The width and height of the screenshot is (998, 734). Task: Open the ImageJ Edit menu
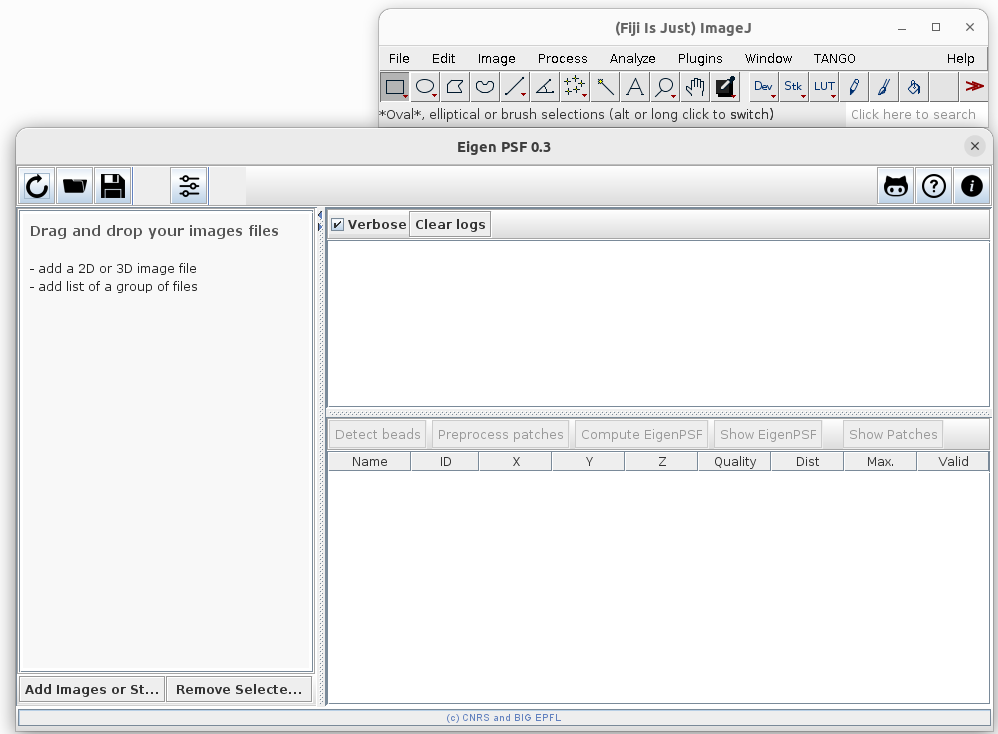(443, 59)
